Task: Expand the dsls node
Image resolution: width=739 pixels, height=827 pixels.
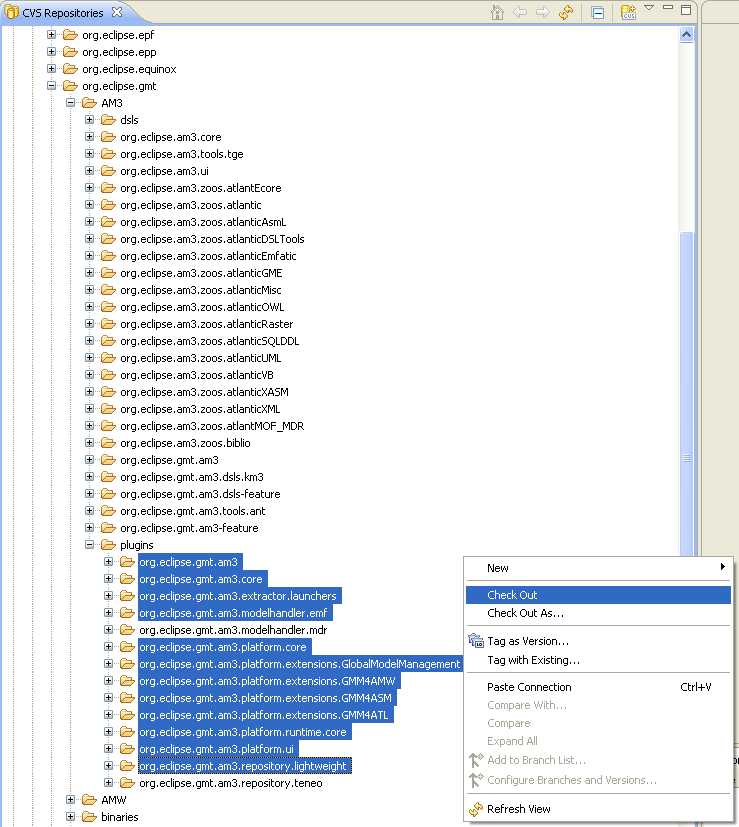Action: [90, 119]
